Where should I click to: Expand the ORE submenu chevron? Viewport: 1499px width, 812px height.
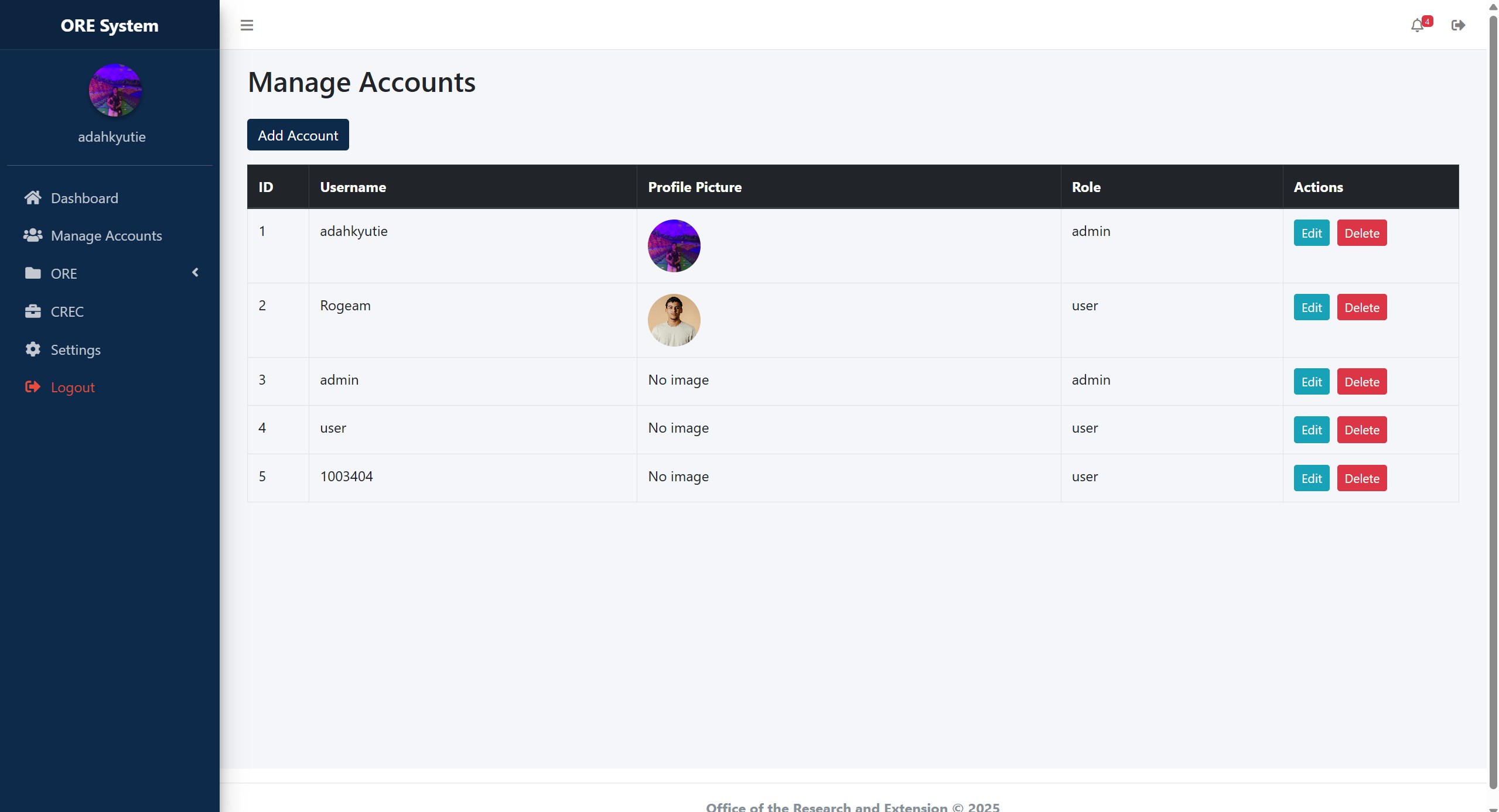pyautogui.click(x=196, y=273)
